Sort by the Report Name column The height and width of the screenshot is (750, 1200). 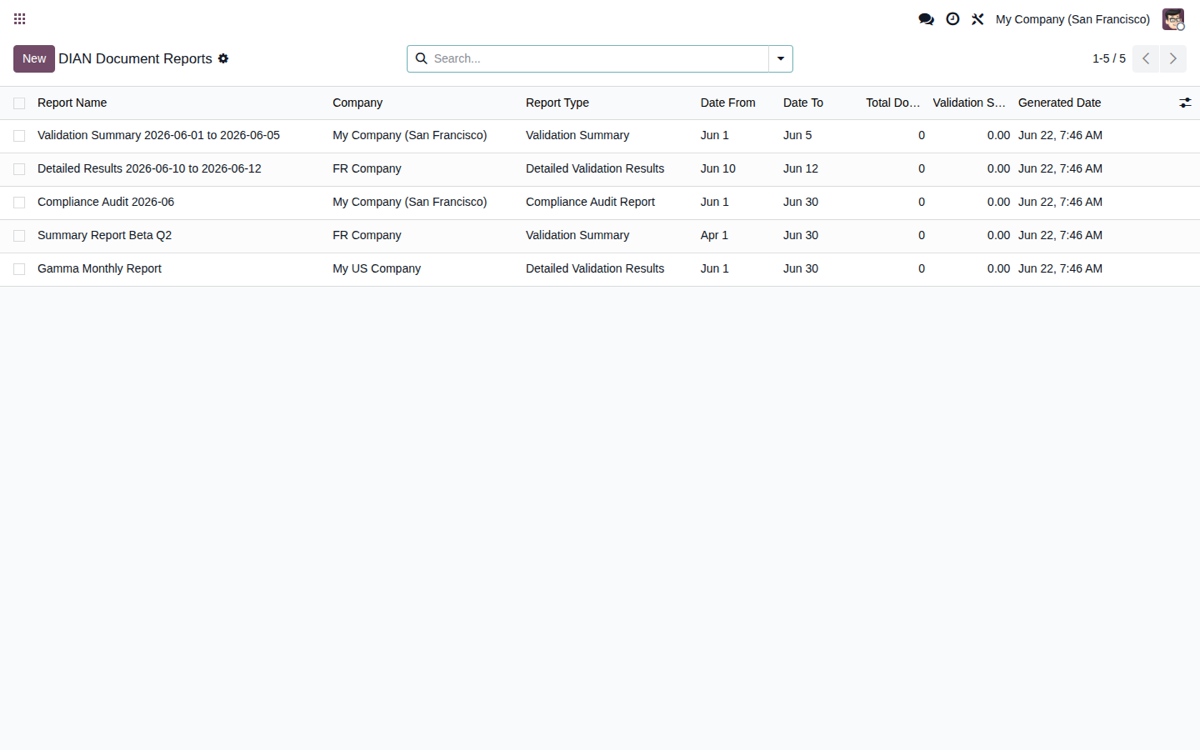pyautogui.click(x=72, y=103)
